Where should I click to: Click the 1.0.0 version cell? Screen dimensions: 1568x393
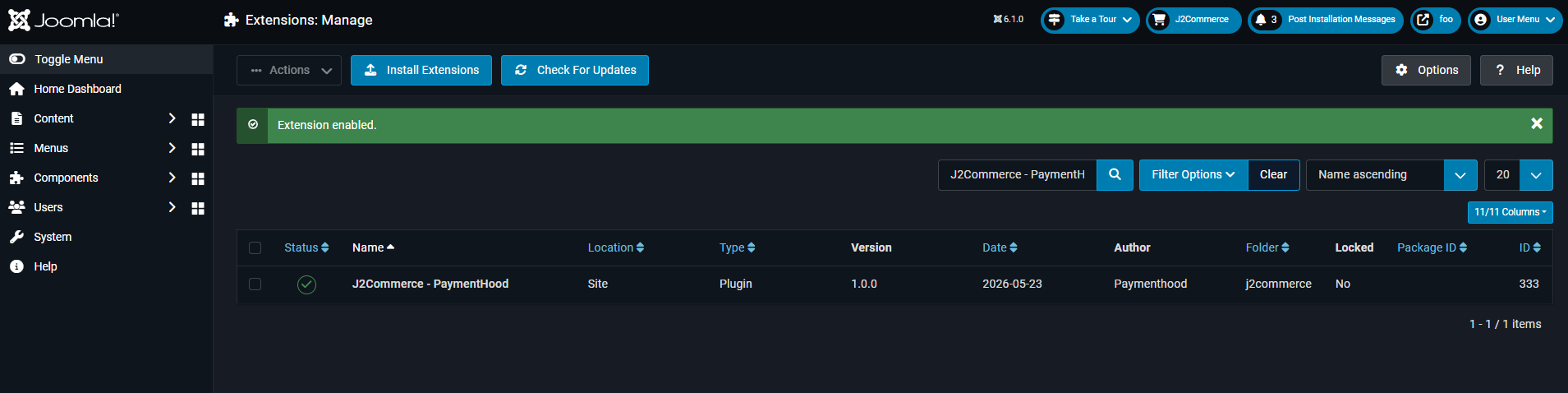864,284
